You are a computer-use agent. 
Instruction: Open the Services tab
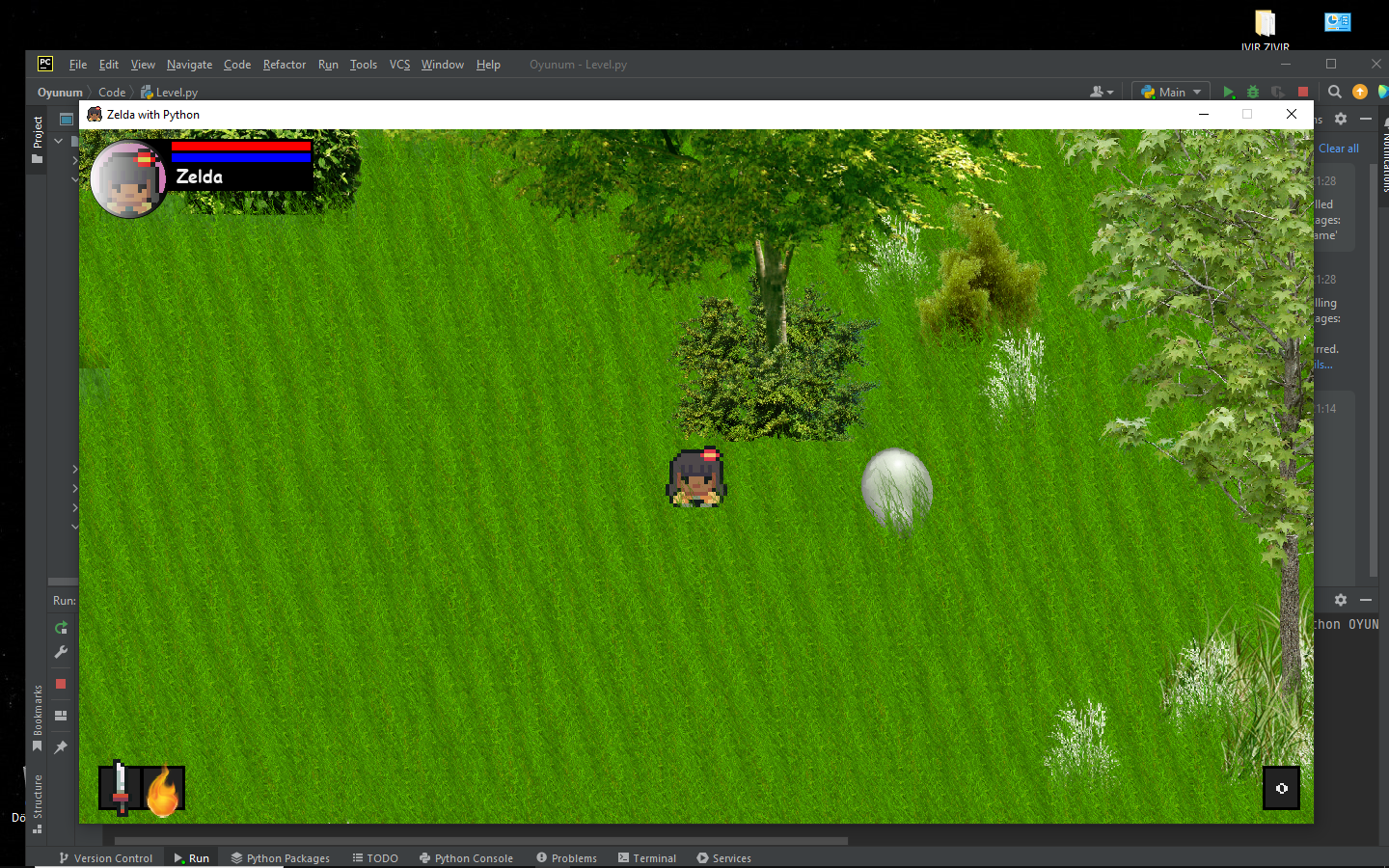coord(724,858)
